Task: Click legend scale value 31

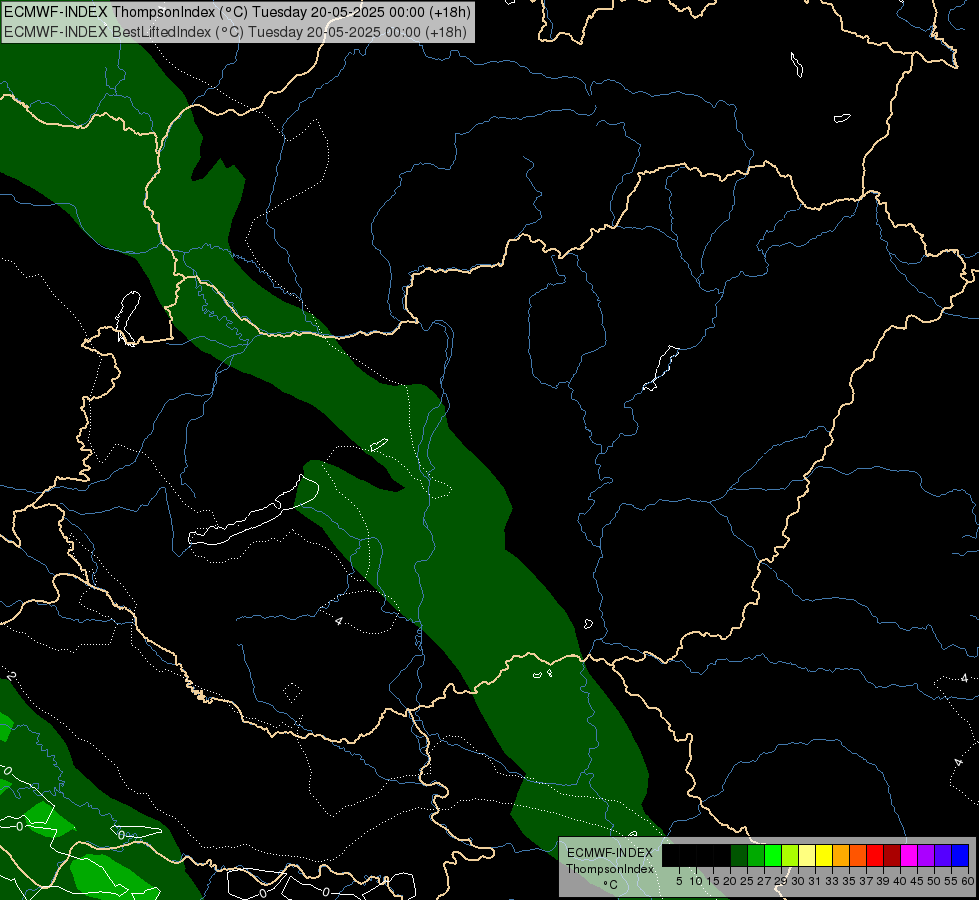Action: (x=815, y=881)
